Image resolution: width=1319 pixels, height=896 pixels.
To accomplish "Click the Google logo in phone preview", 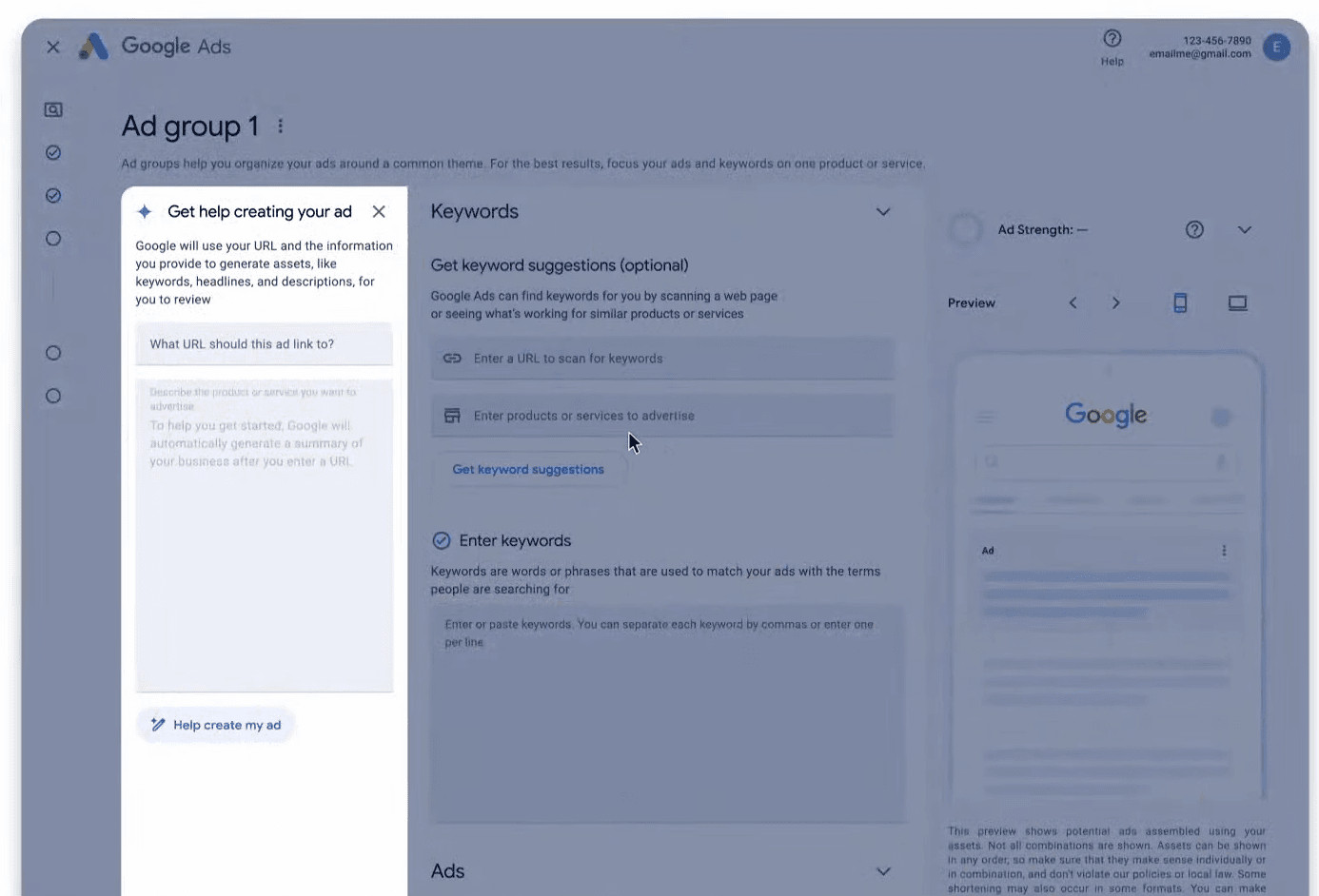I will [x=1106, y=415].
